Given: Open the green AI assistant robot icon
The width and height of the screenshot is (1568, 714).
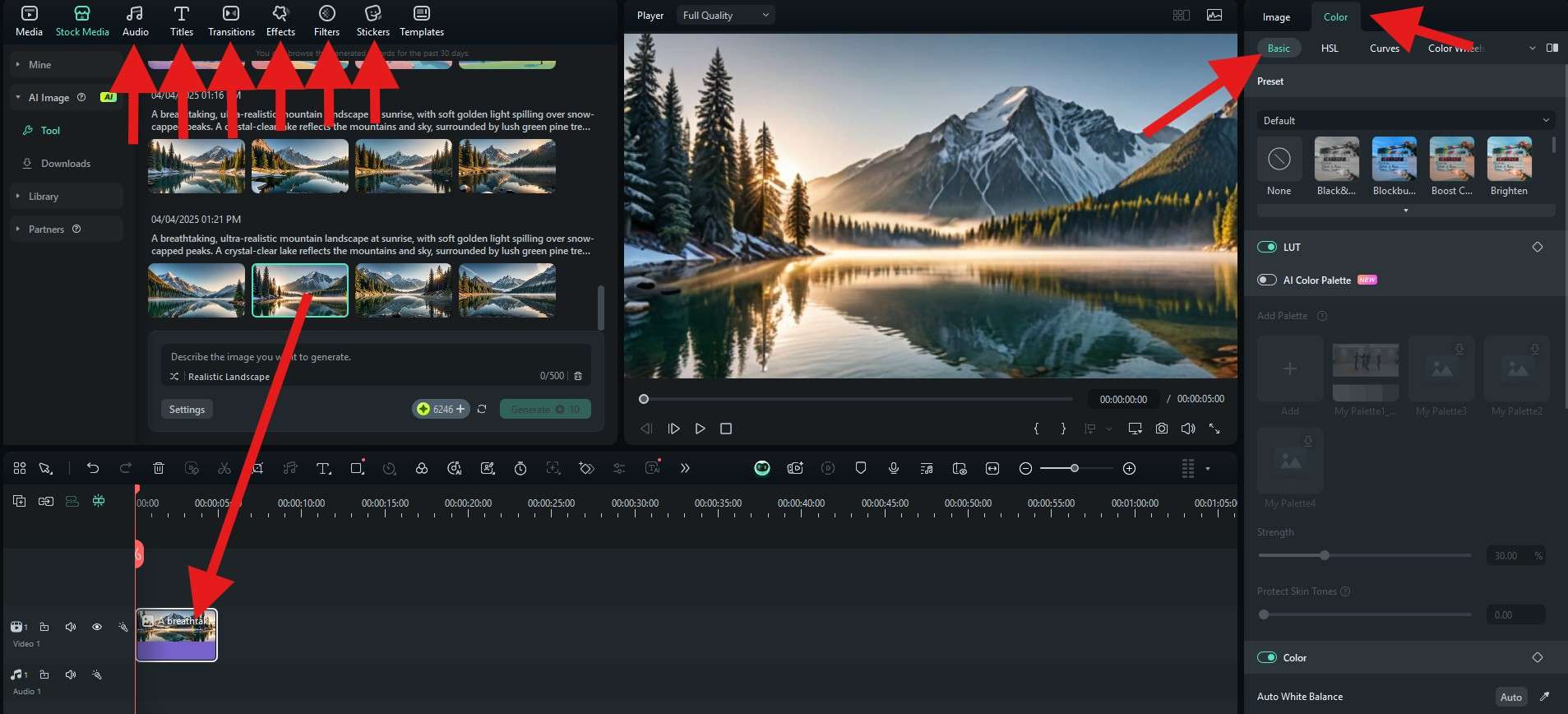Looking at the screenshot, I should (762, 468).
